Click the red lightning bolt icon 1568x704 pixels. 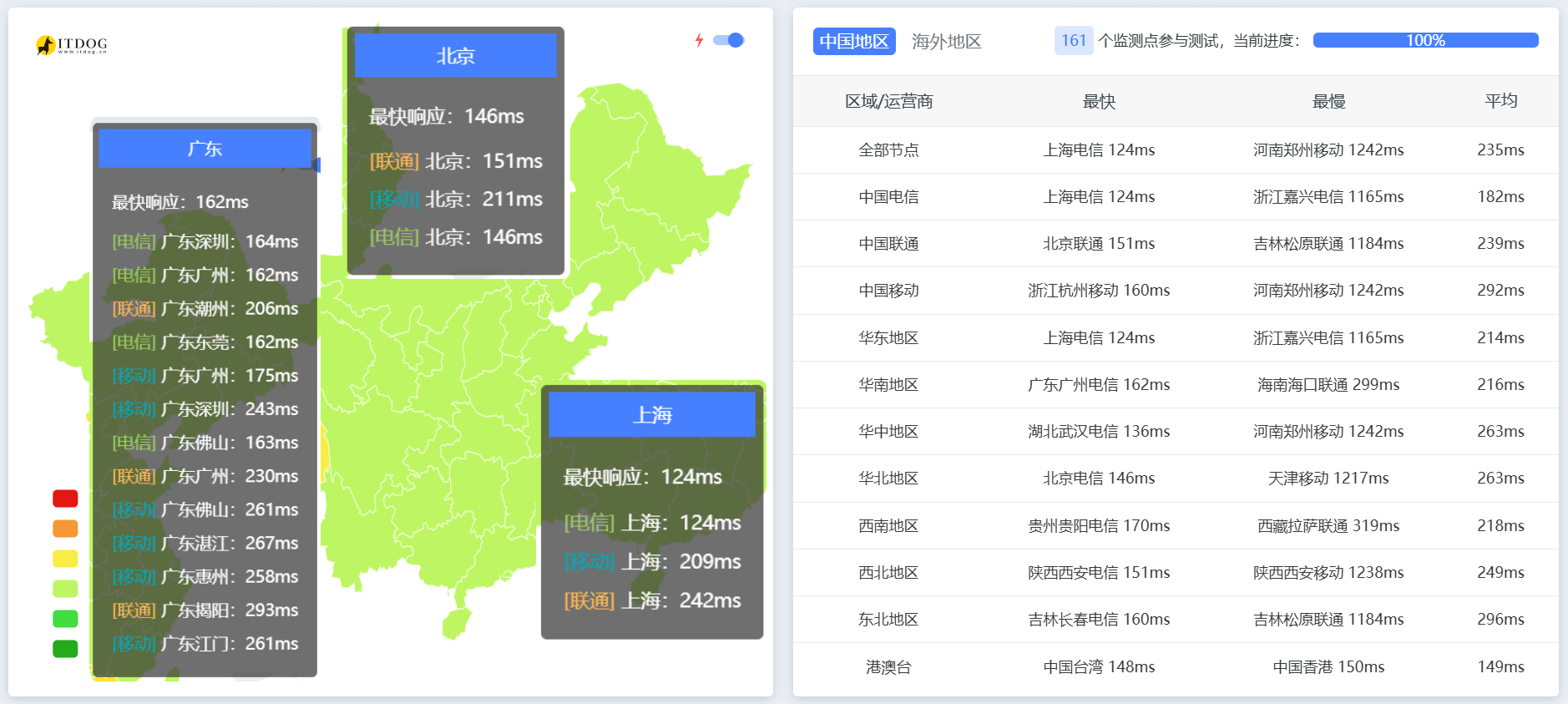699,40
